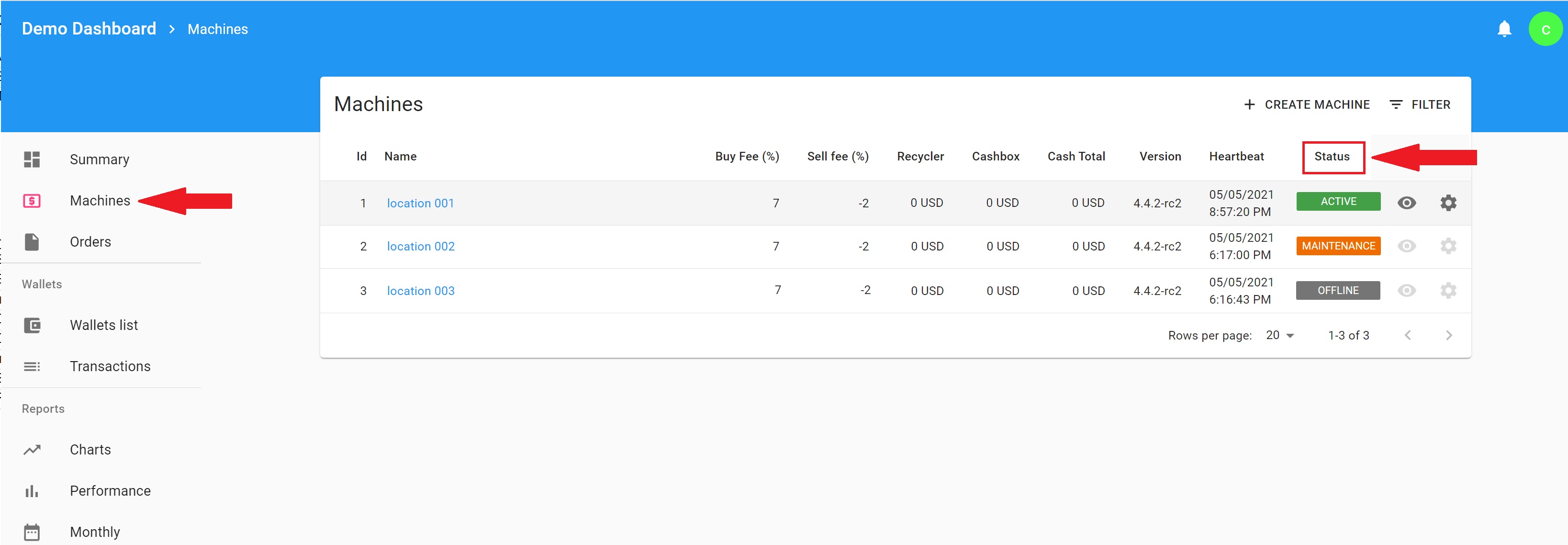Open the location 002 link
The height and width of the screenshot is (545, 1568).
pyautogui.click(x=421, y=247)
